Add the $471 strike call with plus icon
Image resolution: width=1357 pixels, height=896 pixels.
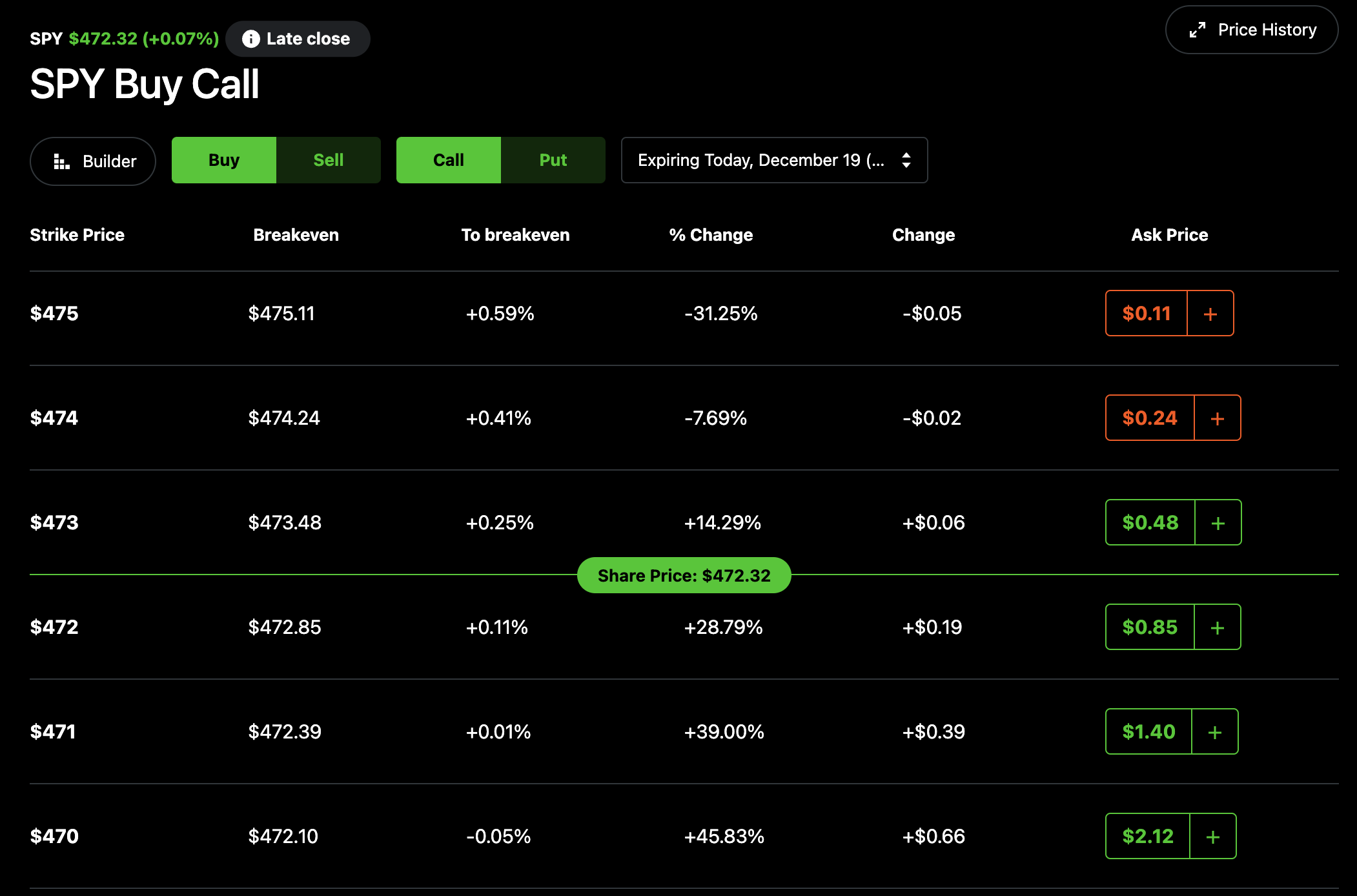(1215, 732)
